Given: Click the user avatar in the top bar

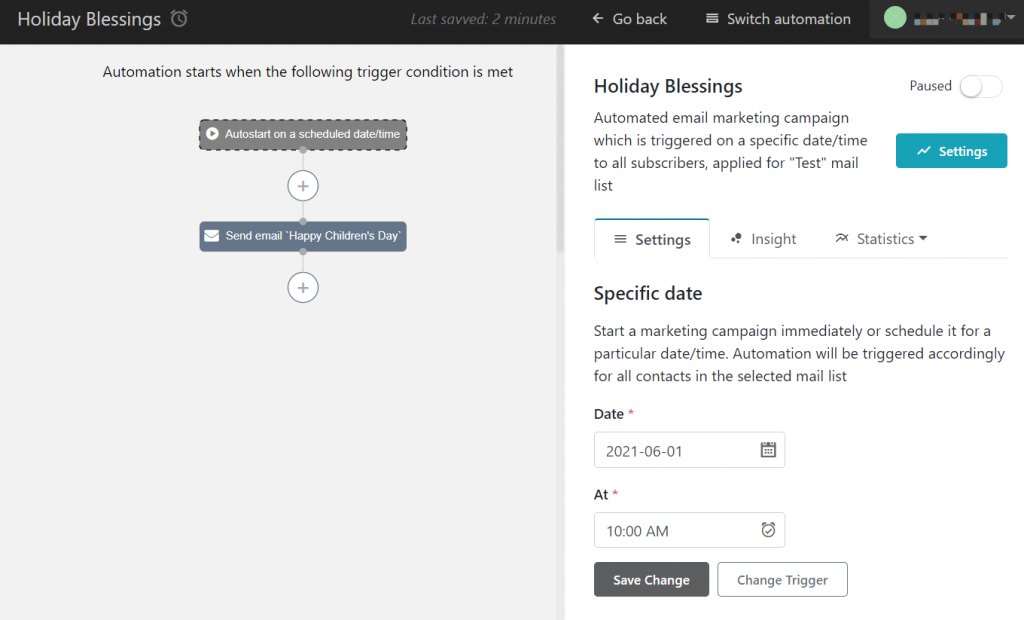Looking at the screenshot, I should click(x=894, y=16).
